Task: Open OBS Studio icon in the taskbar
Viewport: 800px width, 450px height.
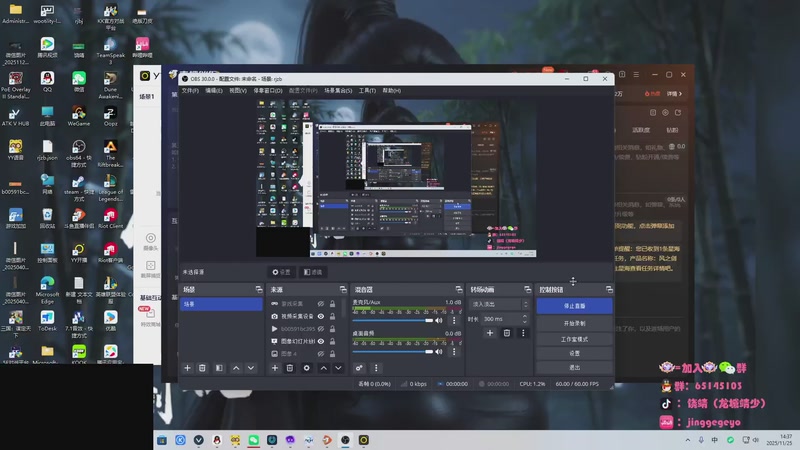Action: 345,440
